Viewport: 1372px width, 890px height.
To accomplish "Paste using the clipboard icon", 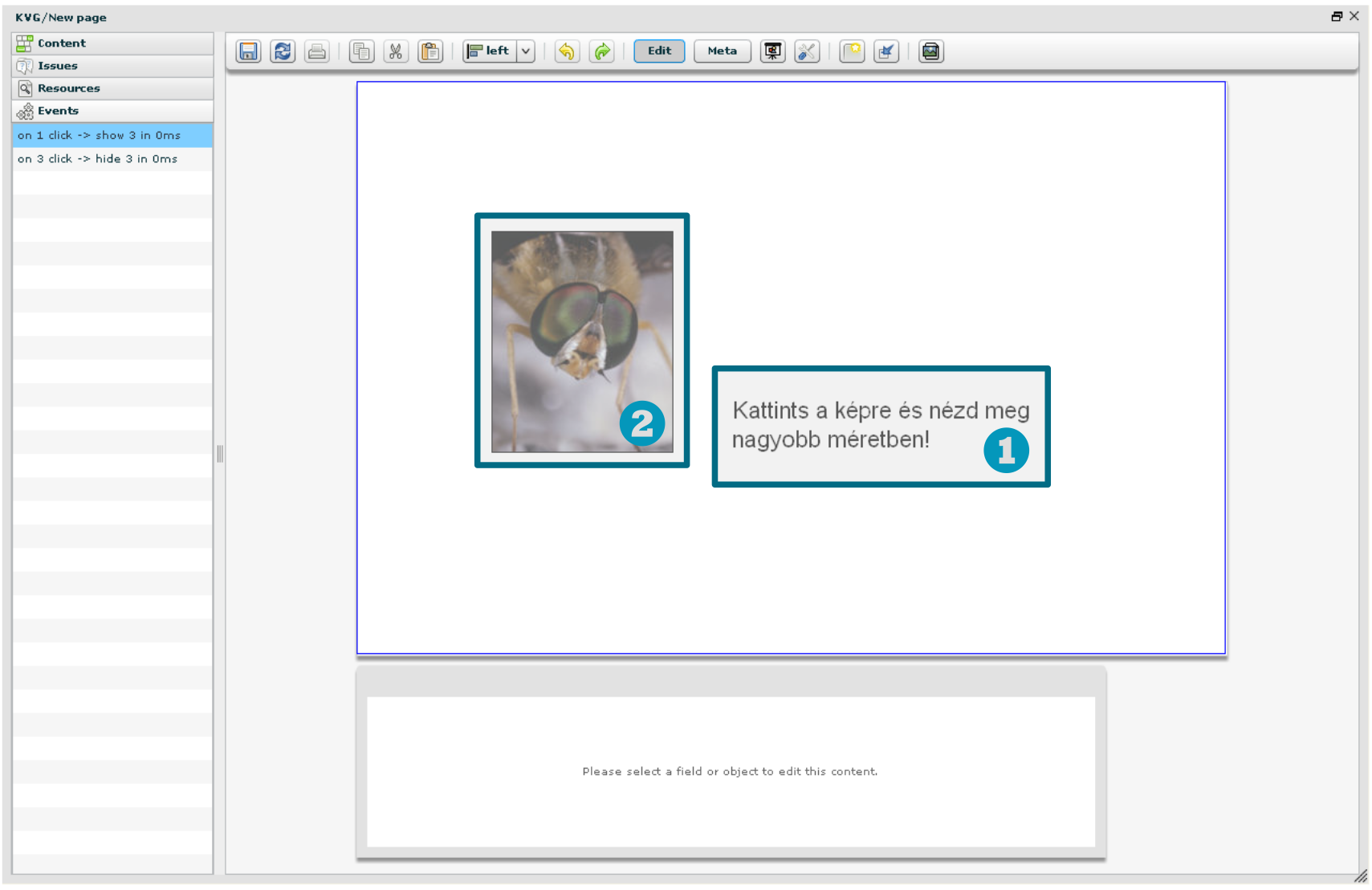I will point(430,51).
